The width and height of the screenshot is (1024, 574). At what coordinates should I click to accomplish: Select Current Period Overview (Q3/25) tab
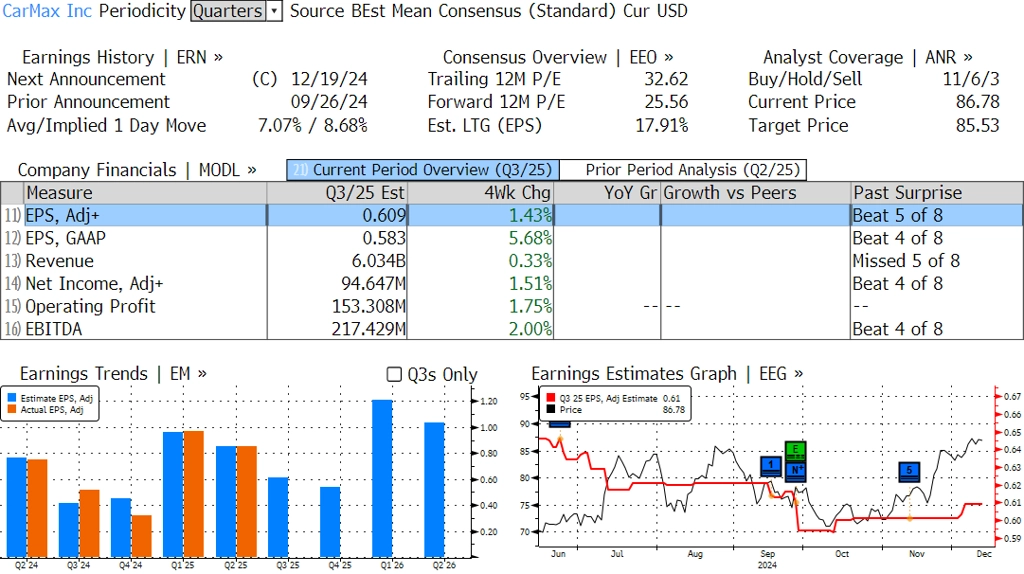pyautogui.click(x=423, y=170)
